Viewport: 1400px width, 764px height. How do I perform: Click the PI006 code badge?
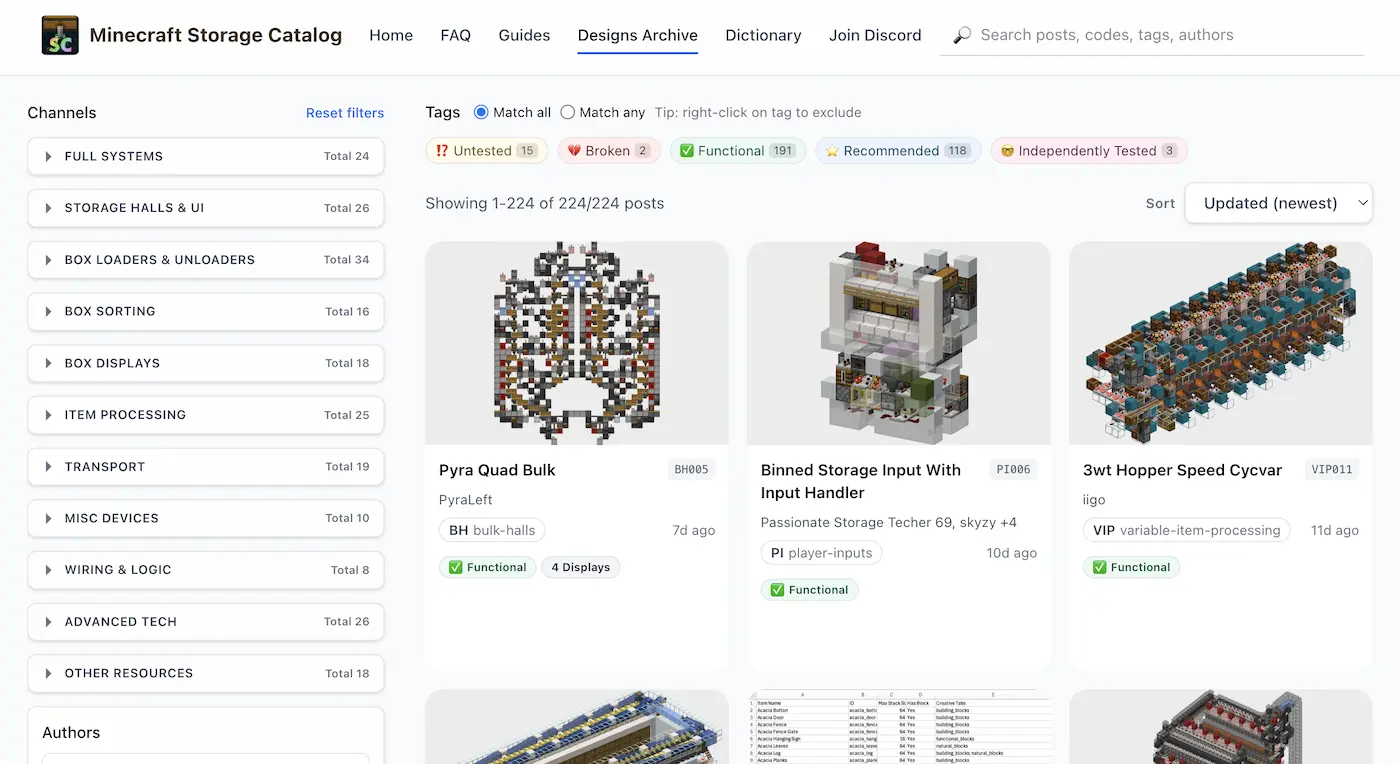[x=1013, y=469]
